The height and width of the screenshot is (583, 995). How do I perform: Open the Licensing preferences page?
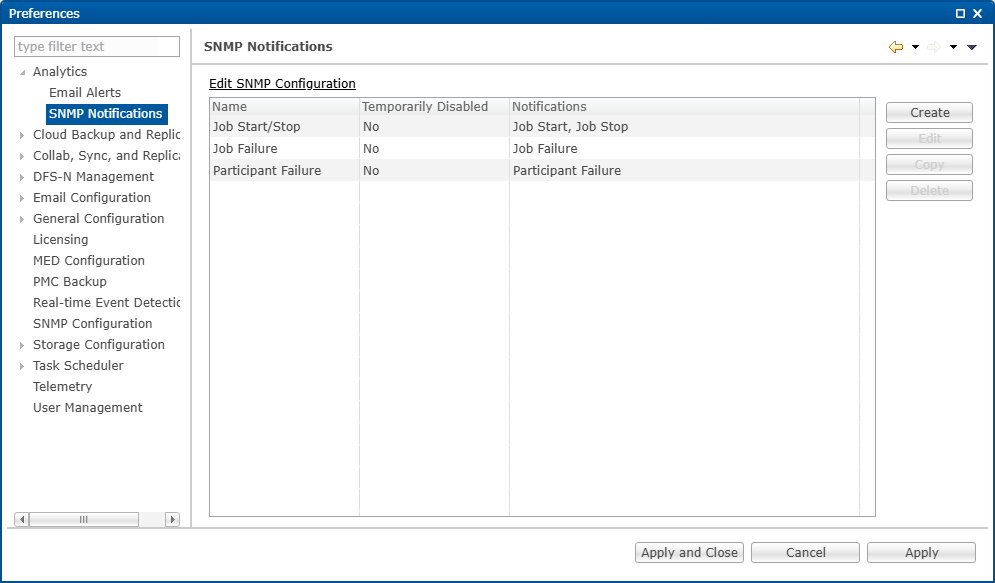pyautogui.click(x=60, y=240)
